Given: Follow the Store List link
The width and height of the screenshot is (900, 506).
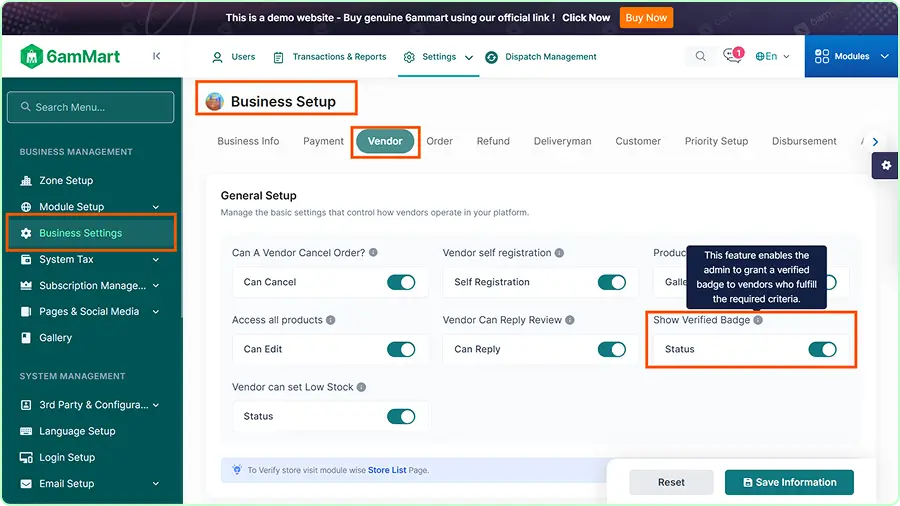Looking at the screenshot, I should coord(387,470).
